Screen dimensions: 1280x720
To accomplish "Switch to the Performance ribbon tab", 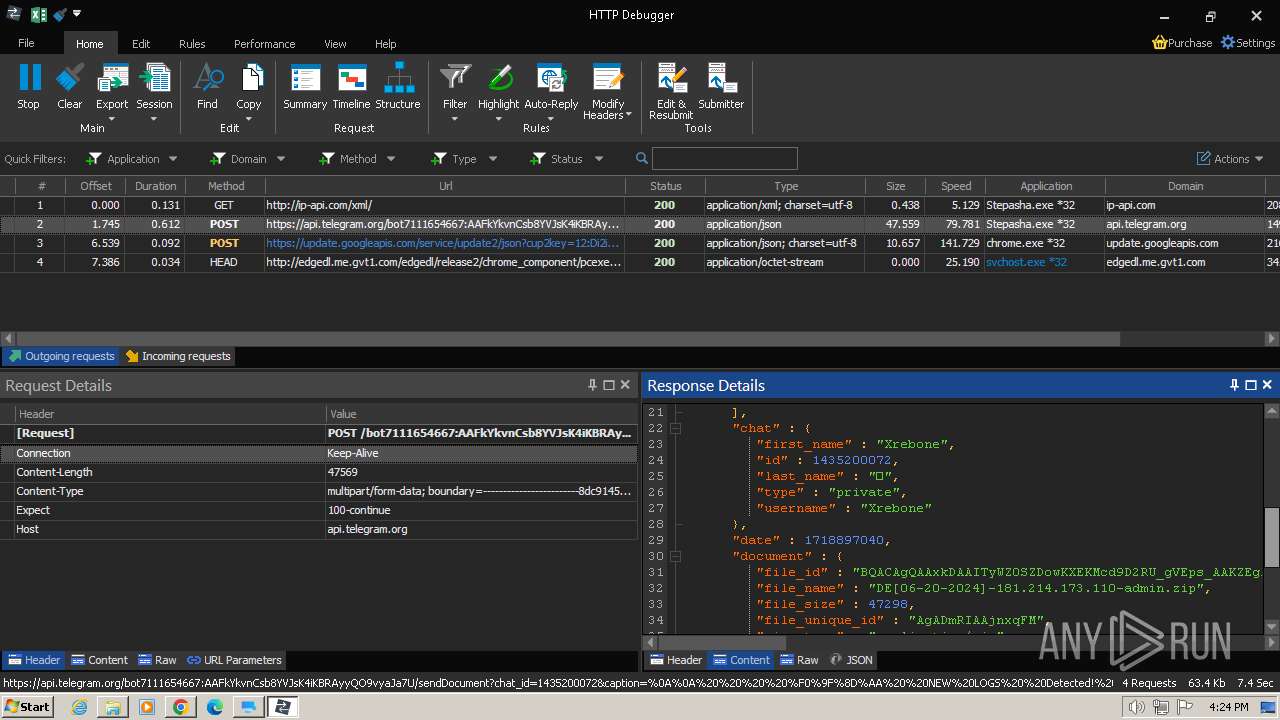I will tap(264, 44).
